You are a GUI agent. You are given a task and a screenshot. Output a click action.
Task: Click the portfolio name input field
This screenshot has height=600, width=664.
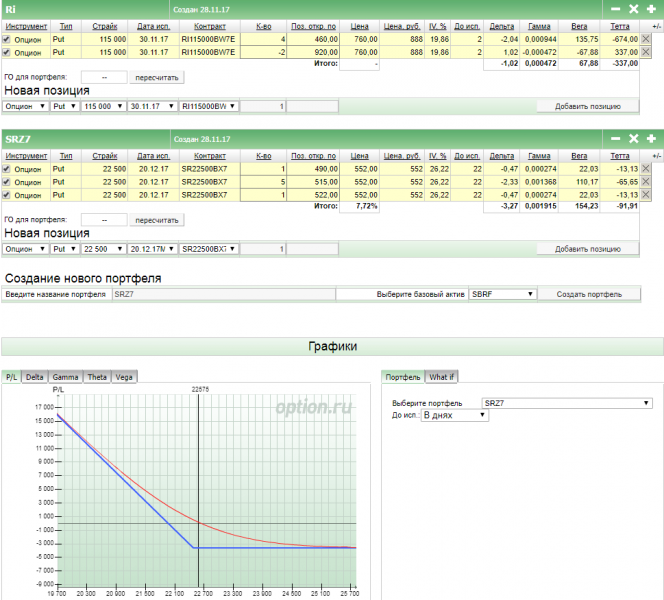pyautogui.click(x=222, y=295)
